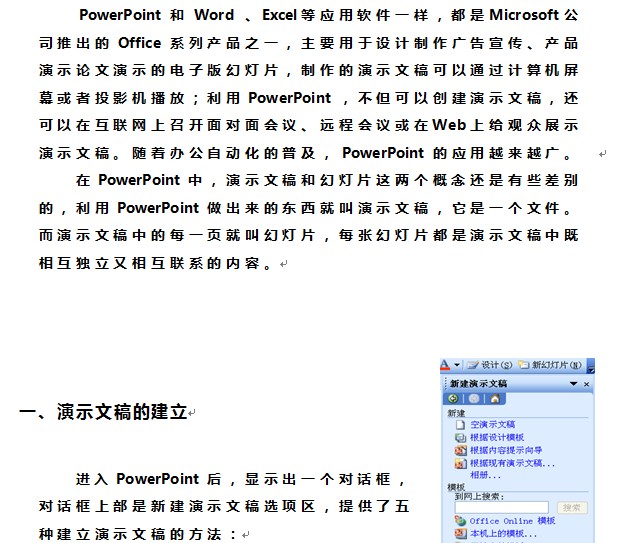Click the 新建演示文稿 pane title
Image resolution: width=633 pixels, height=543 pixels.
coord(478,384)
